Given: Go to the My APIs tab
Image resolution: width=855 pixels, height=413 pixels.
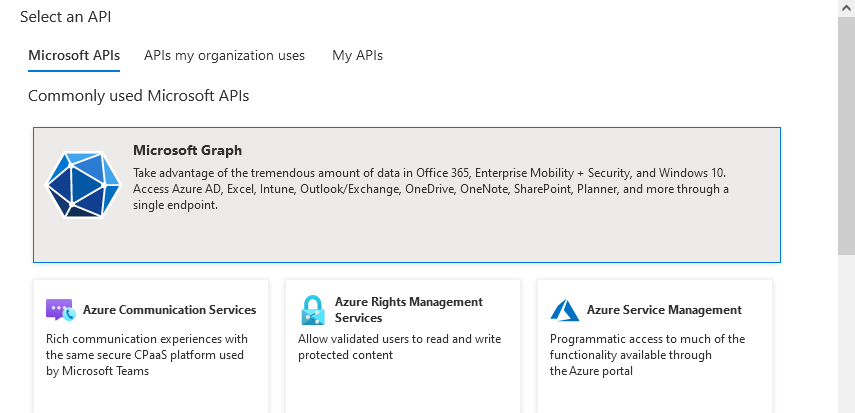Looking at the screenshot, I should [357, 56].
